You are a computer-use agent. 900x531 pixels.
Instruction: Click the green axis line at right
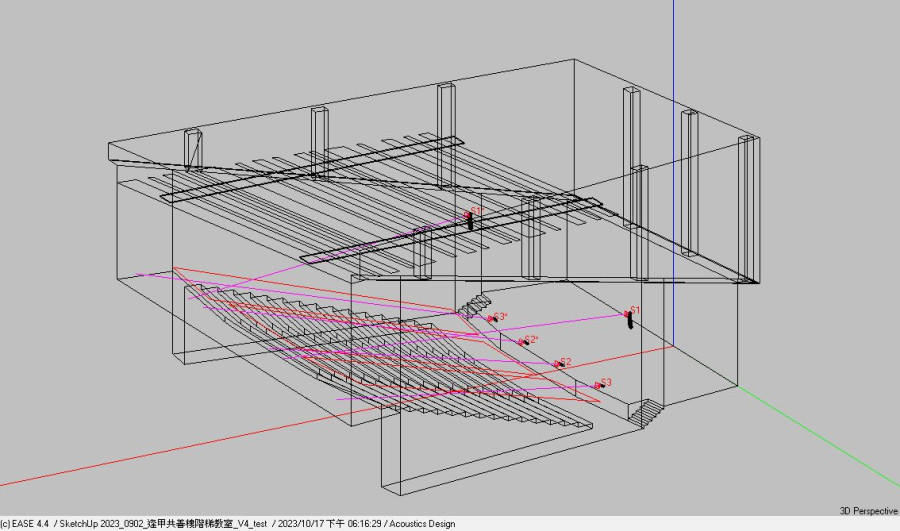820,450
